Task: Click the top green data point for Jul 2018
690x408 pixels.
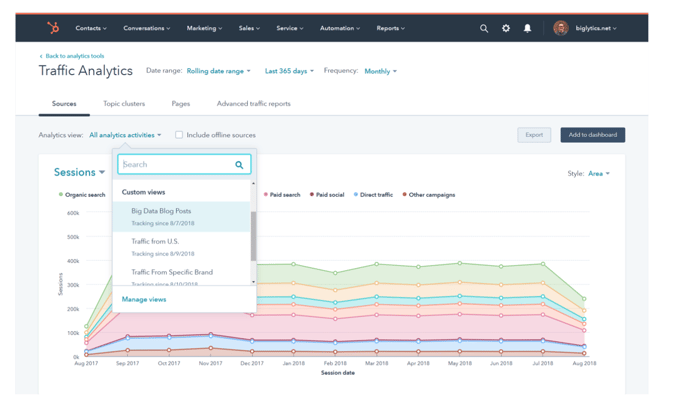Action: tap(543, 264)
